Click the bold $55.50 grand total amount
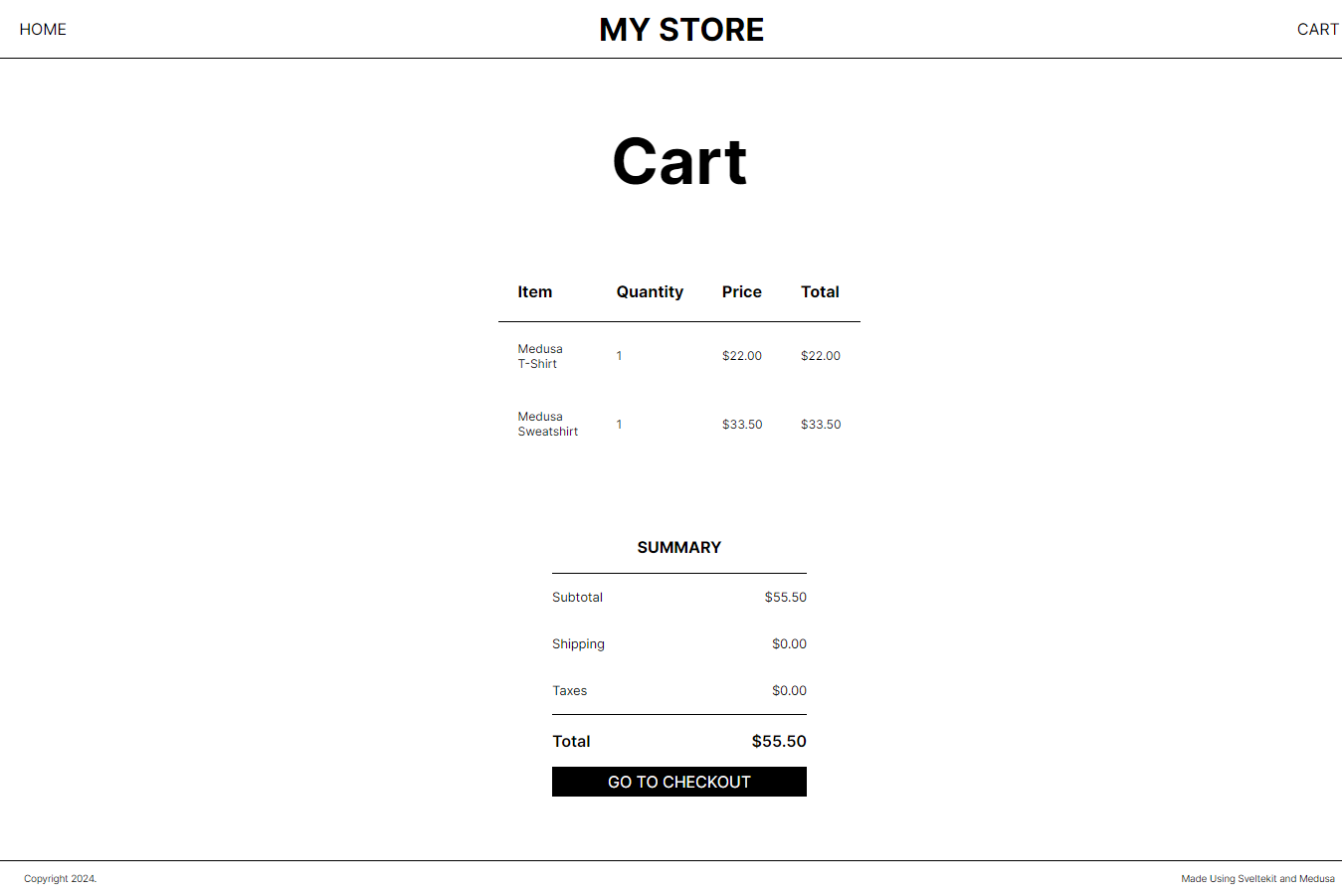1342x896 pixels. coord(779,742)
